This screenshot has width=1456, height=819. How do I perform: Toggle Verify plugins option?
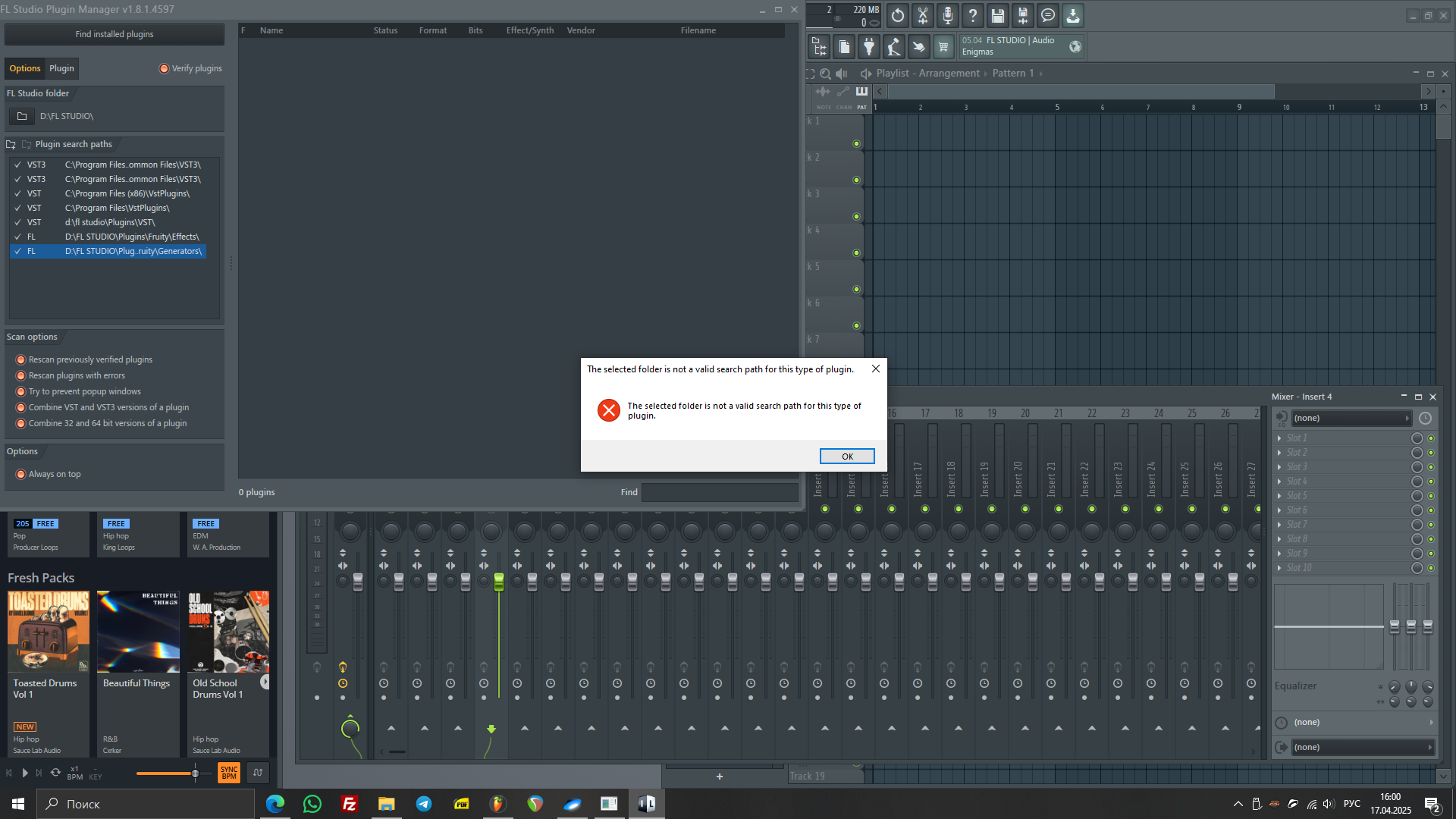(164, 68)
